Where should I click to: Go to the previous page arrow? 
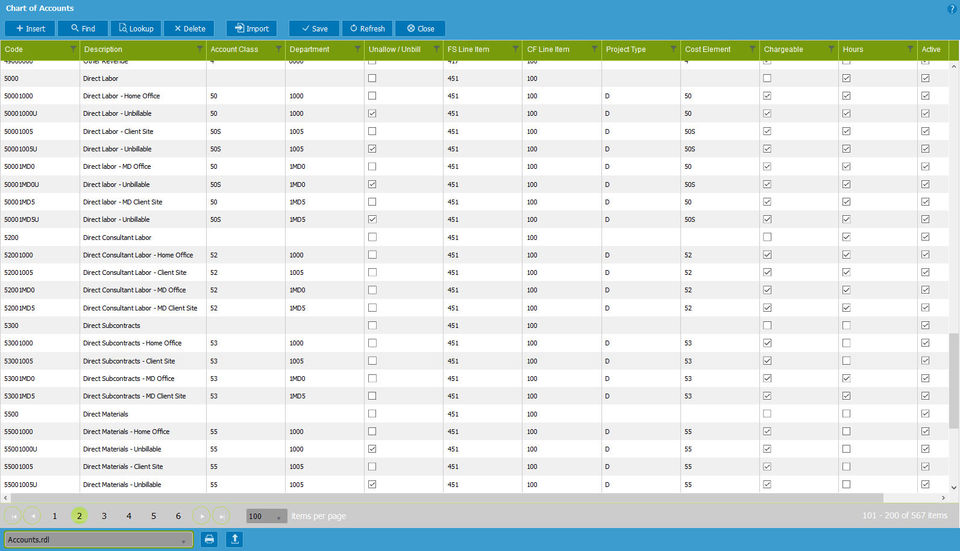(x=32, y=516)
